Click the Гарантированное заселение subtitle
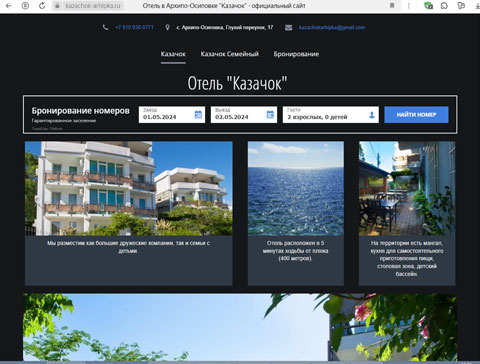The width and height of the screenshot is (480, 364). pyautogui.click(x=64, y=121)
